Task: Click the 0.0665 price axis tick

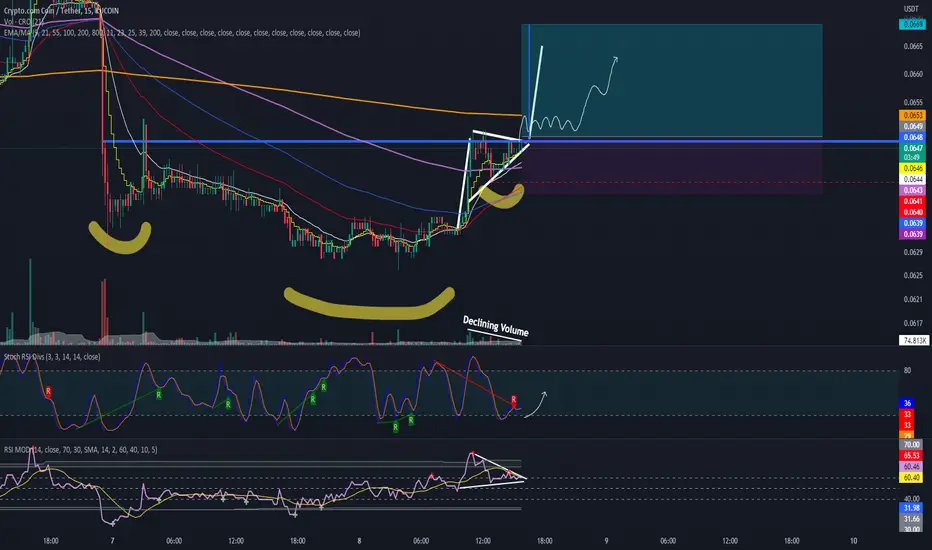Action: tap(912, 46)
